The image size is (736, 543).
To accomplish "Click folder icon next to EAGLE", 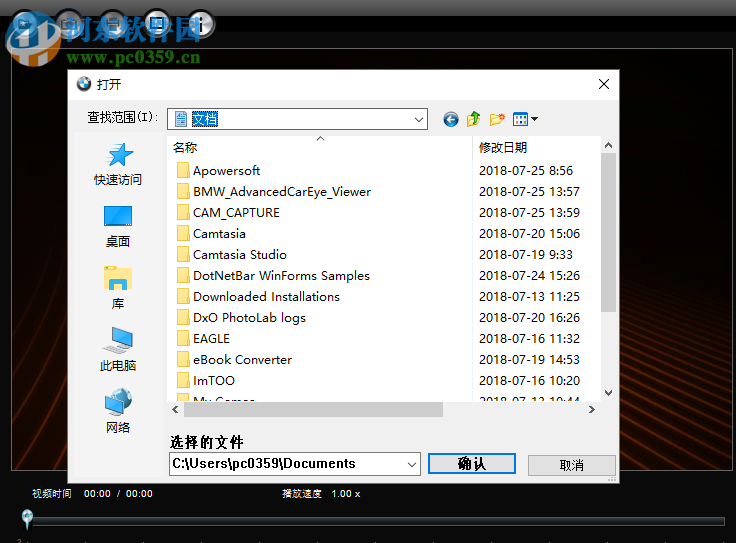I will pyautogui.click(x=183, y=338).
